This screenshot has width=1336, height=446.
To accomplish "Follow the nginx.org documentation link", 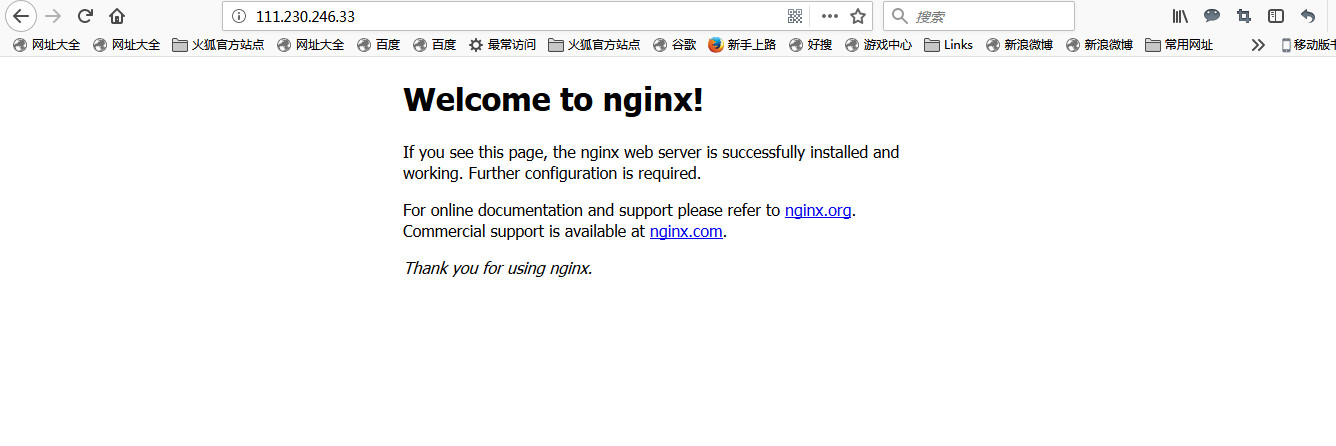I will coord(818,210).
